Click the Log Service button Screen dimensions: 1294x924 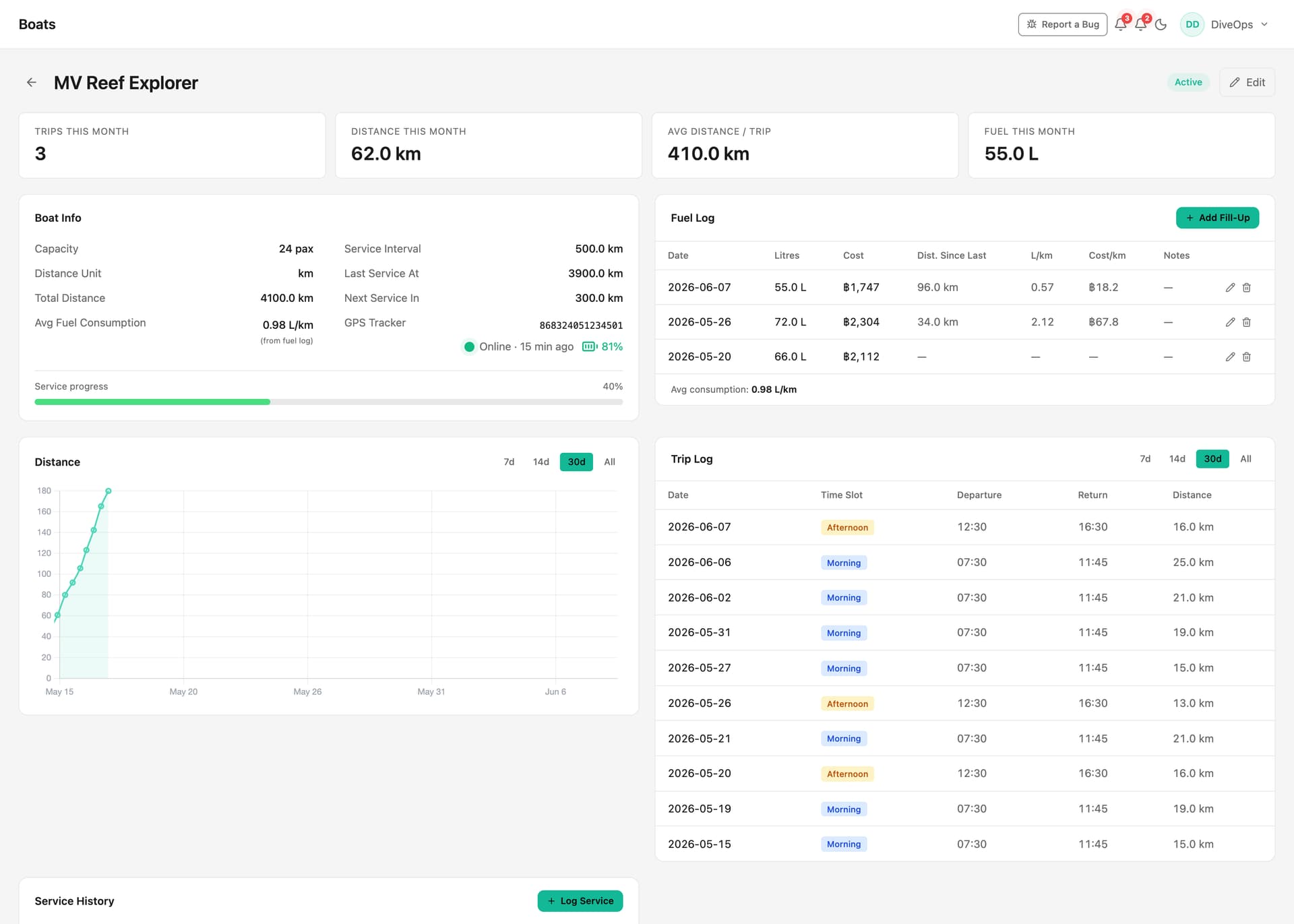(x=580, y=901)
